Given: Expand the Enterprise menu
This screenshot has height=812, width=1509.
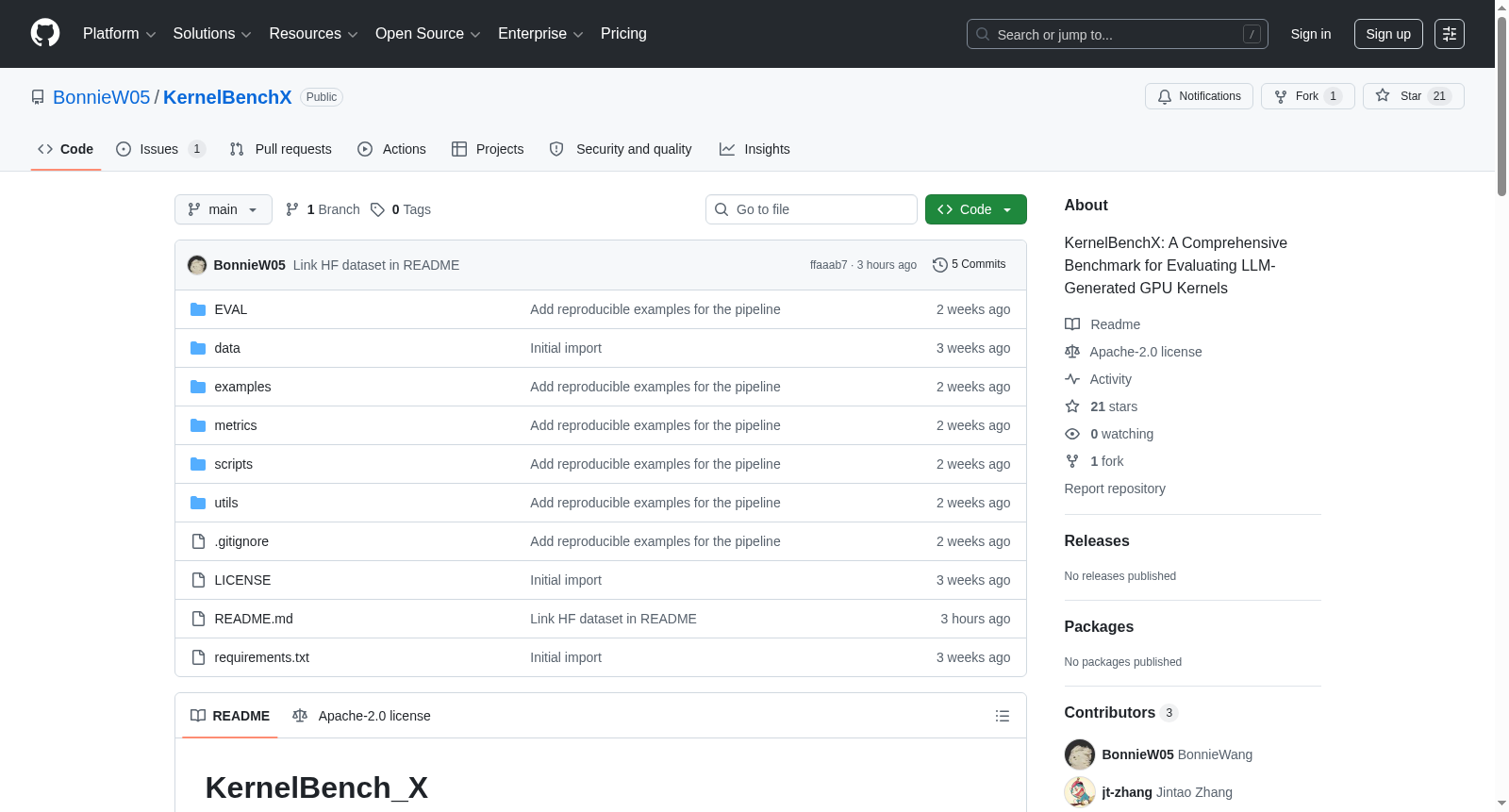Looking at the screenshot, I should 540,34.
